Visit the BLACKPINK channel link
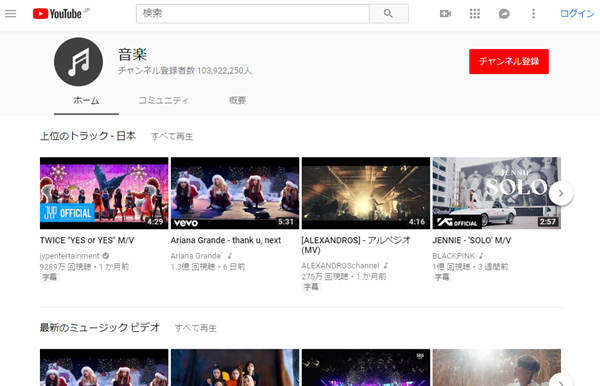This screenshot has height=386, width=600. pyautogui.click(x=453, y=256)
